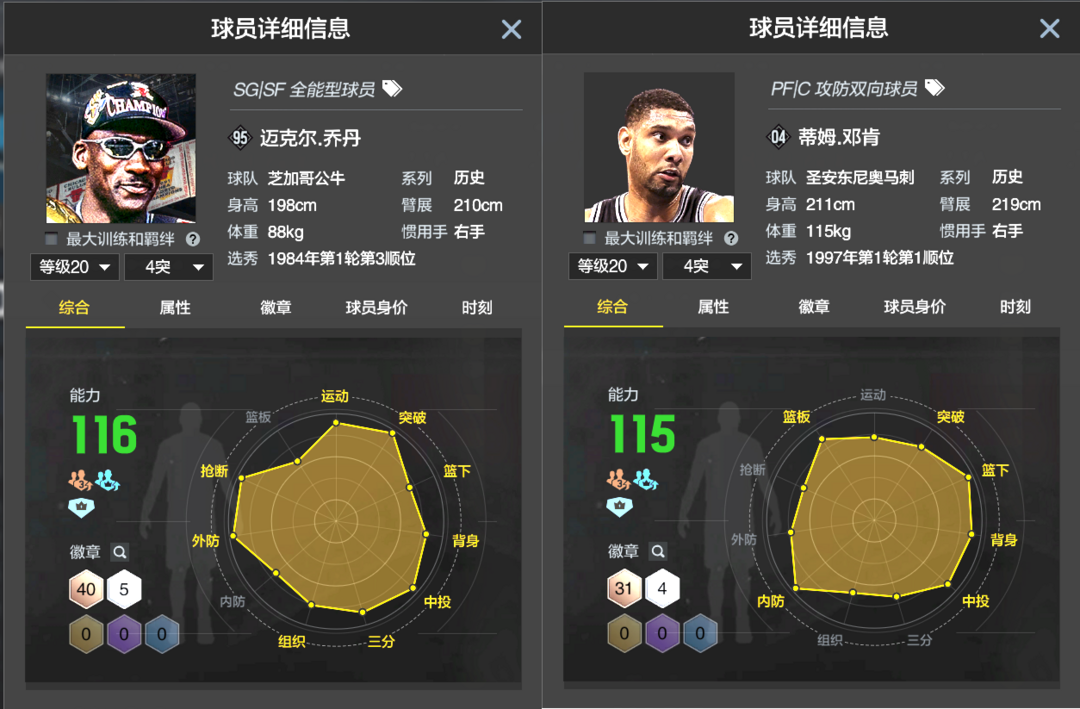Viewport: 1080px width, 709px height.
Task: Select the purple badge hexagon in Jordan's panel
Action: (x=124, y=633)
